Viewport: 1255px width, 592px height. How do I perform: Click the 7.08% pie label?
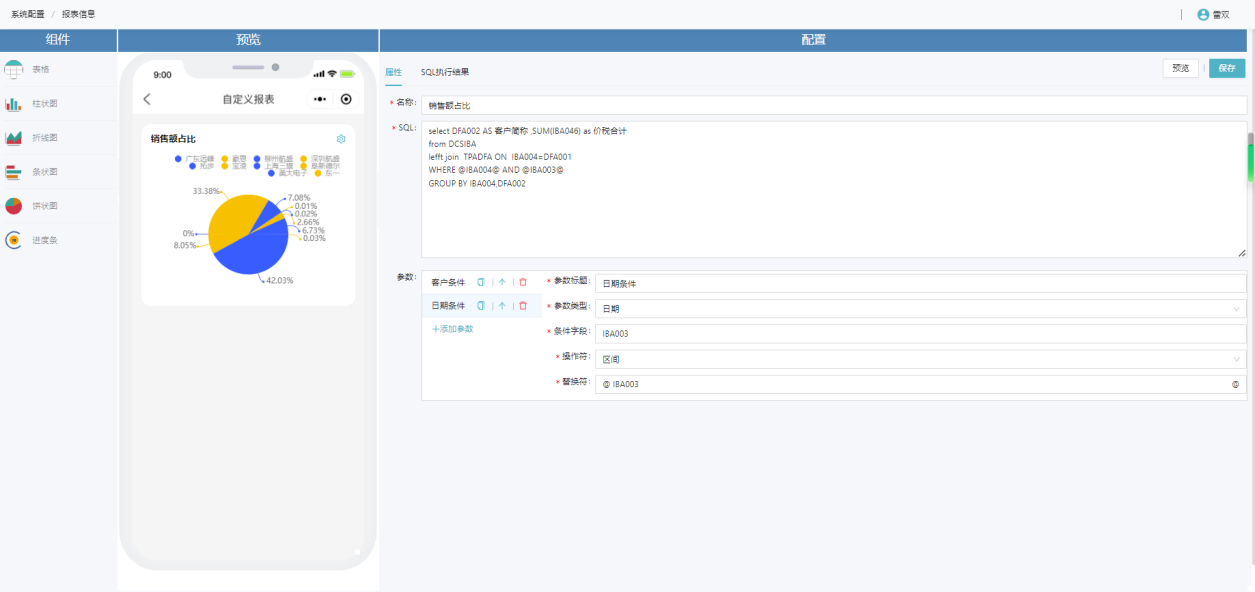point(298,198)
